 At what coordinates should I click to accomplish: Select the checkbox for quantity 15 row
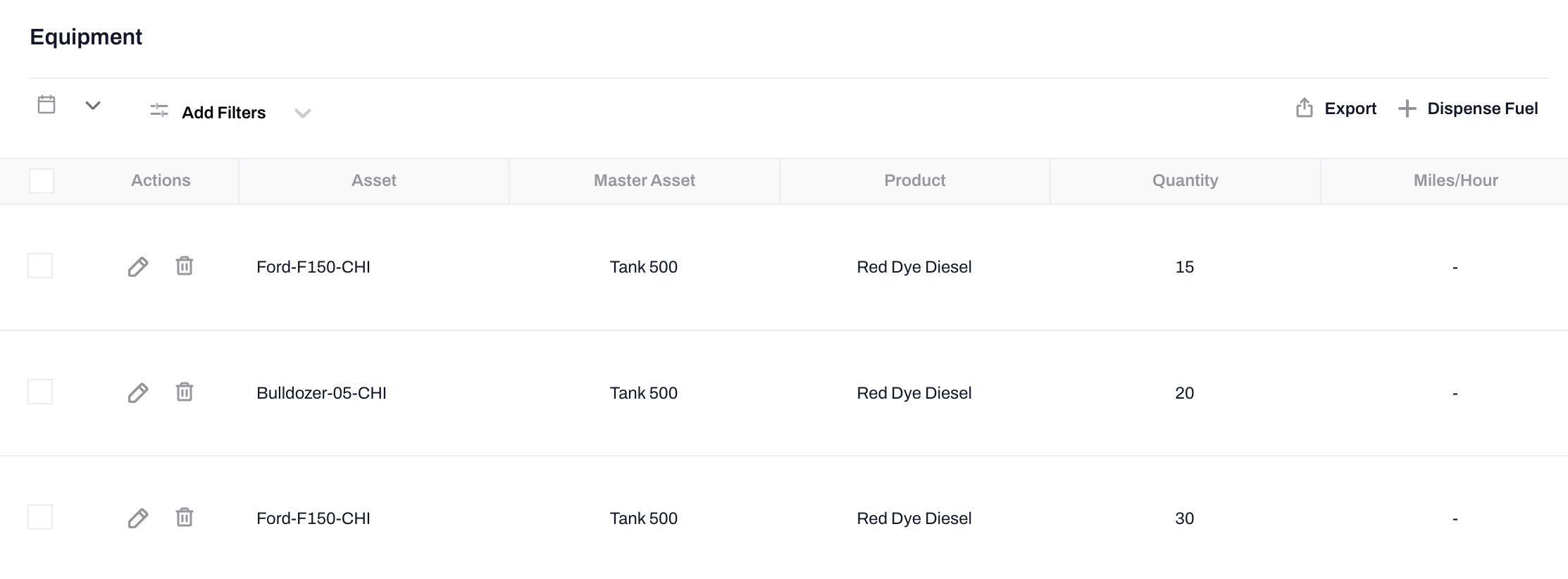(40, 266)
